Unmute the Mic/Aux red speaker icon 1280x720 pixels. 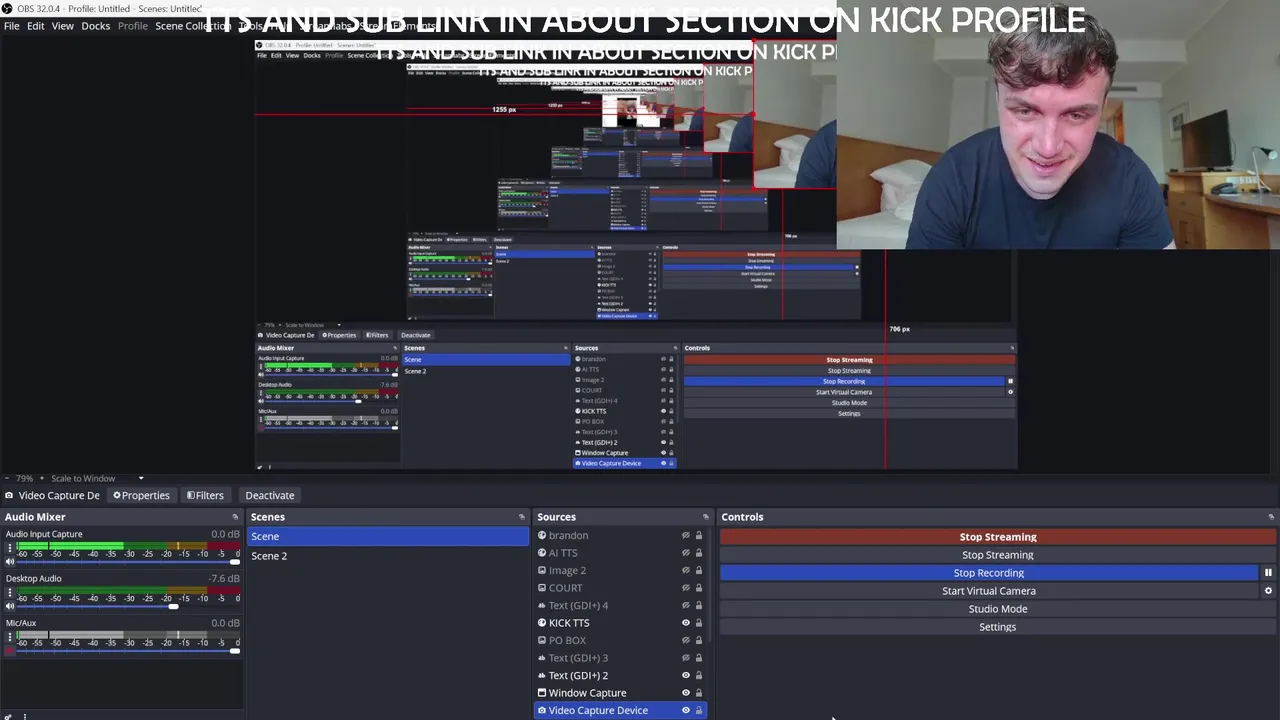click(x=10, y=651)
